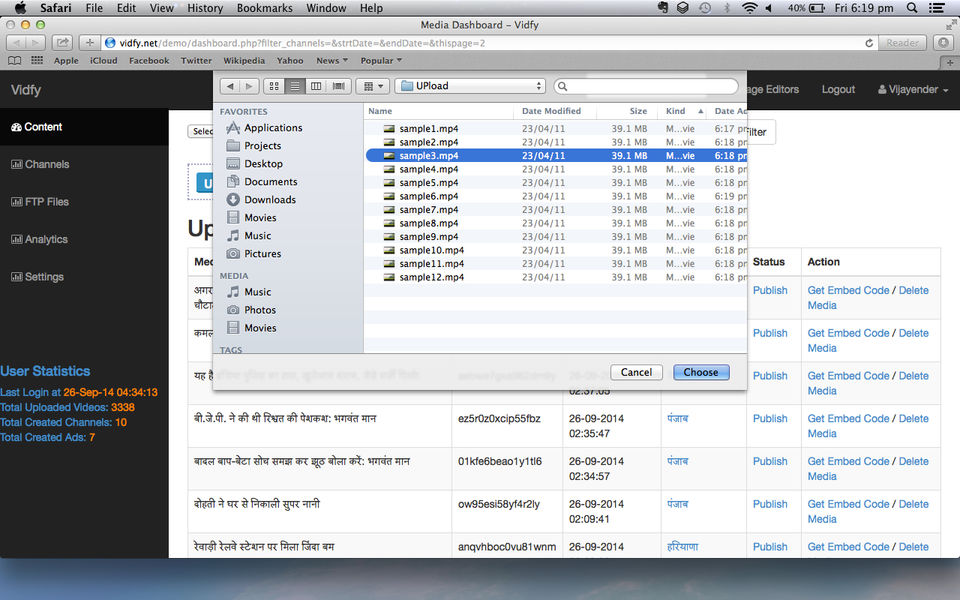Click the file dialog search field
The width and height of the screenshot is (960, 600).
(646, 86)
